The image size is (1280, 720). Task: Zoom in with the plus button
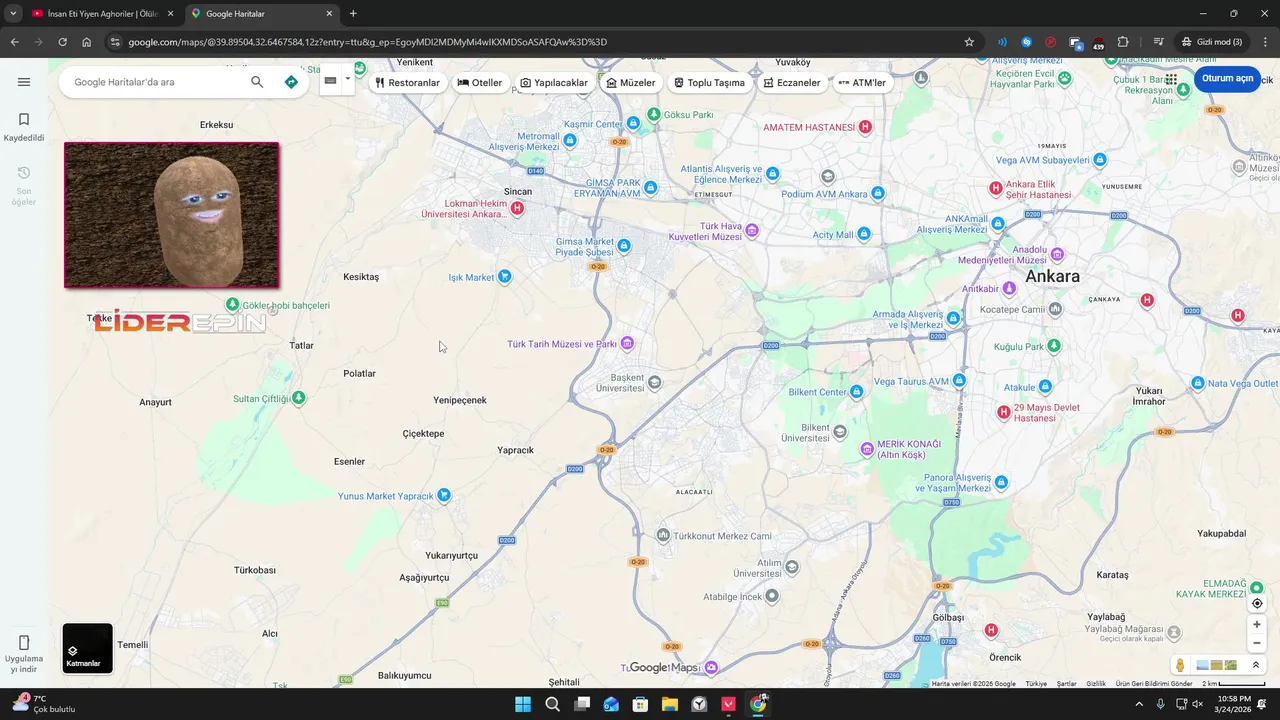1257,624
